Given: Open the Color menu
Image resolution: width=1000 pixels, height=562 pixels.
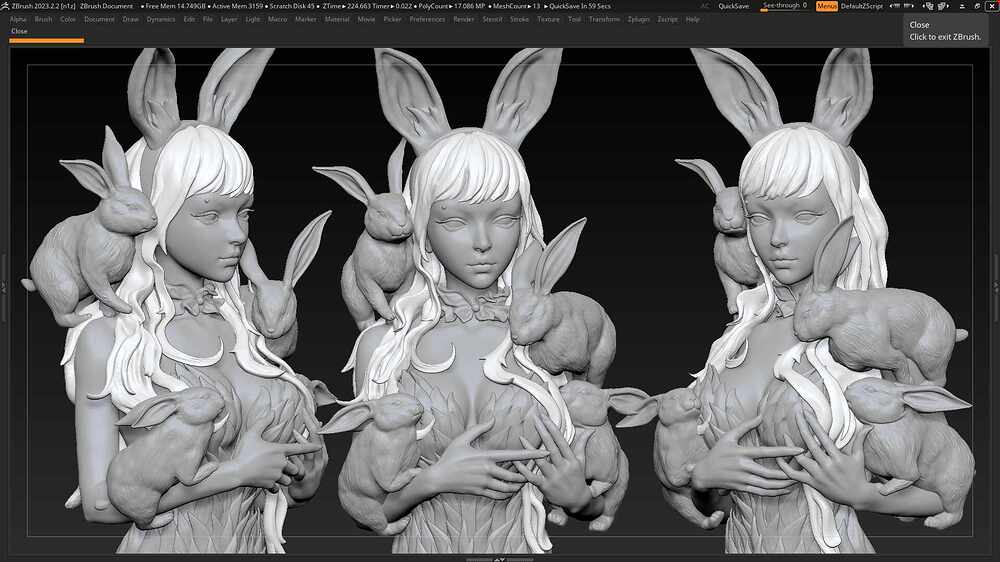Looking at the screenshot, I should click(x=68, y=19).
